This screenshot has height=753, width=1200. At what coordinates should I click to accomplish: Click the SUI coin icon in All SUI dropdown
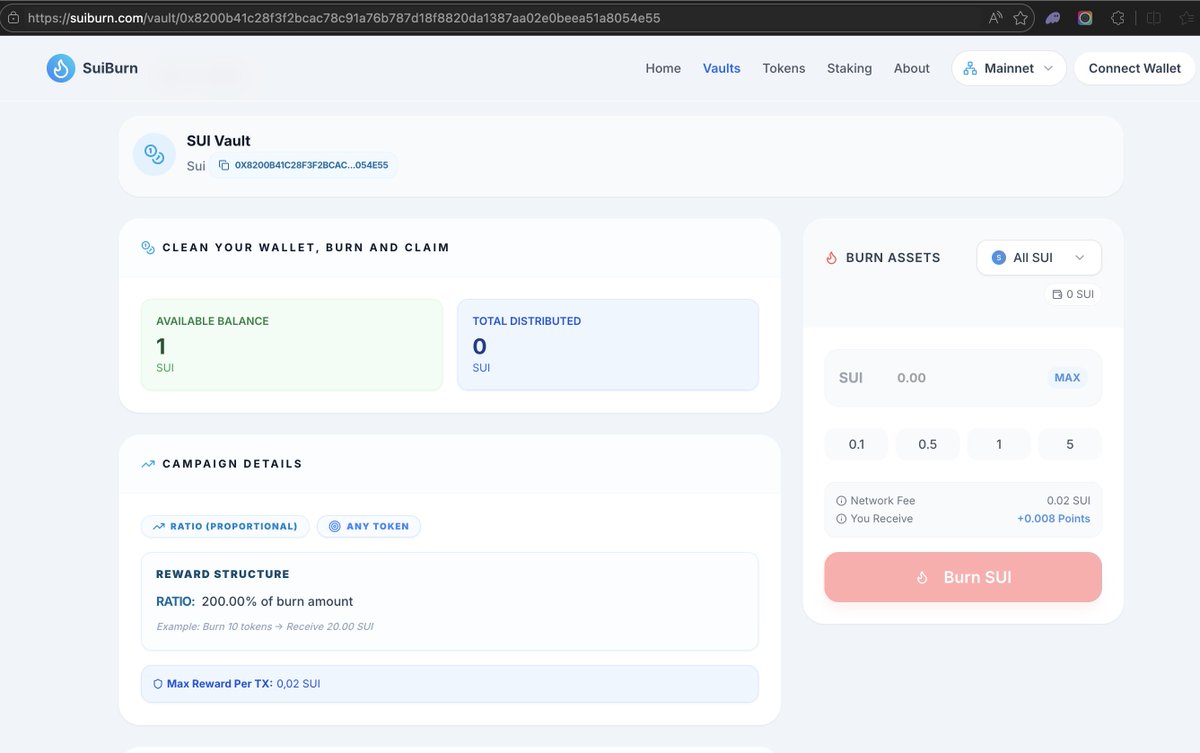pyautogui.click(x=998, y=257)
